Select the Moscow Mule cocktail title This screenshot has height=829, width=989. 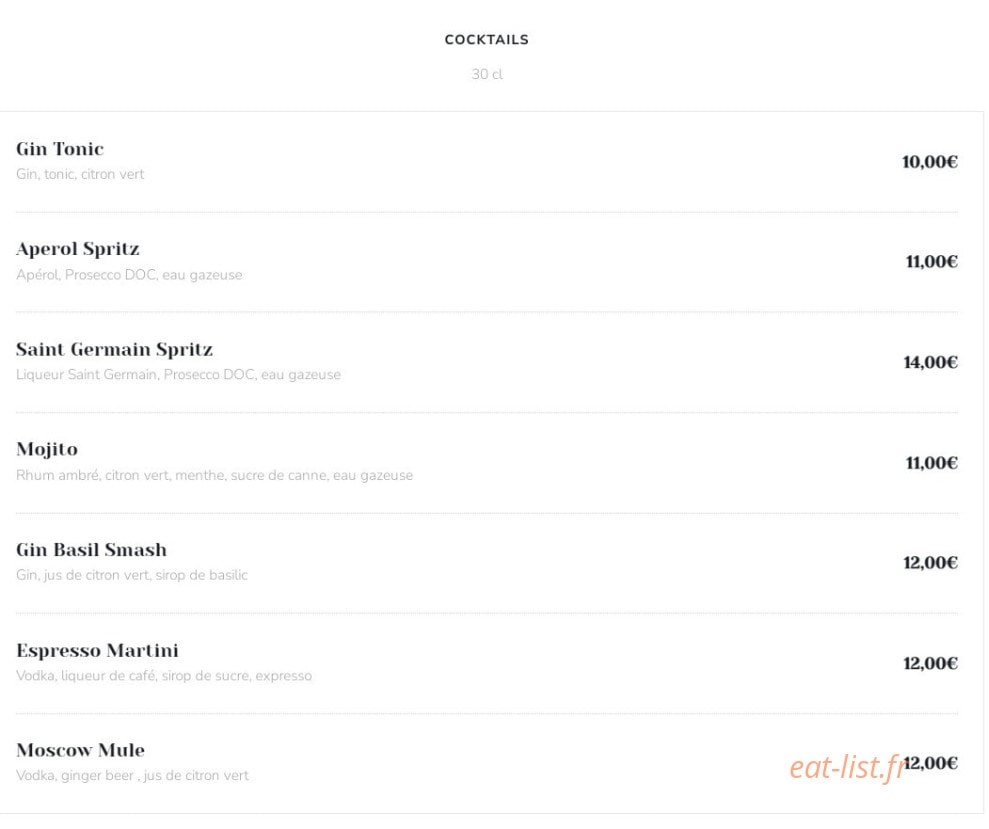point(81,750)
